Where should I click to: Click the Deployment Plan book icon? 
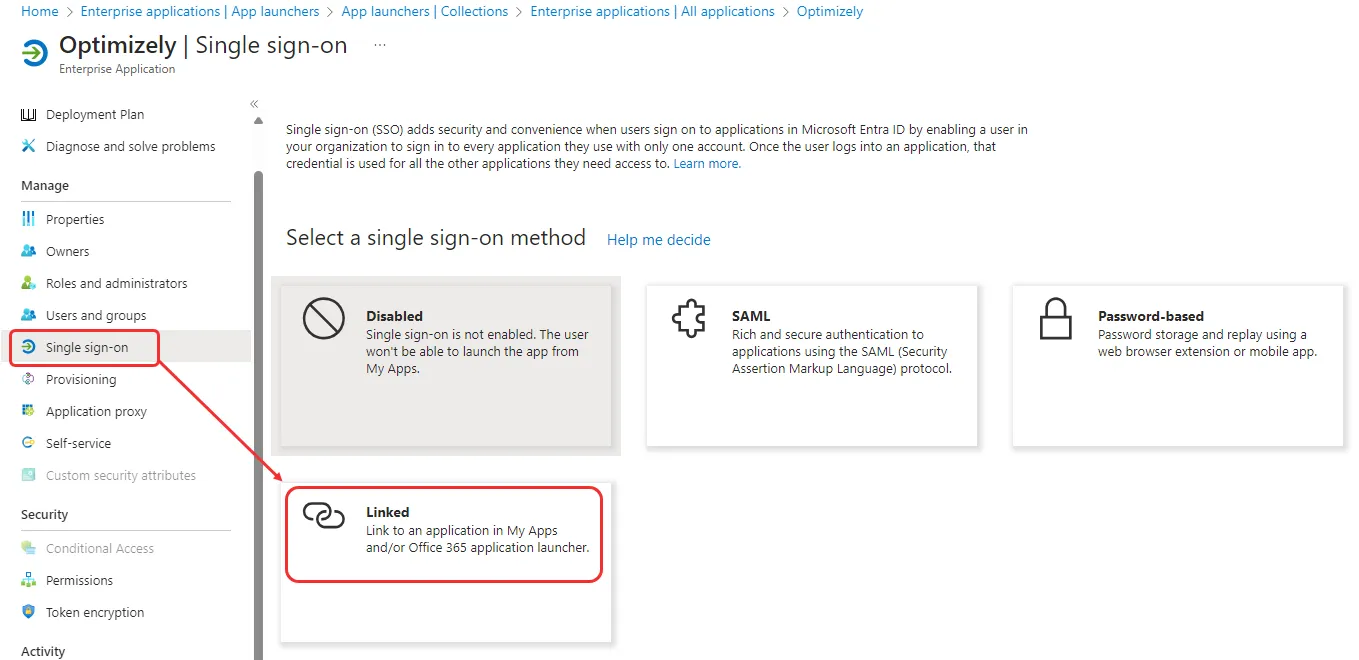pyautogui.click(x=28, y=115)
